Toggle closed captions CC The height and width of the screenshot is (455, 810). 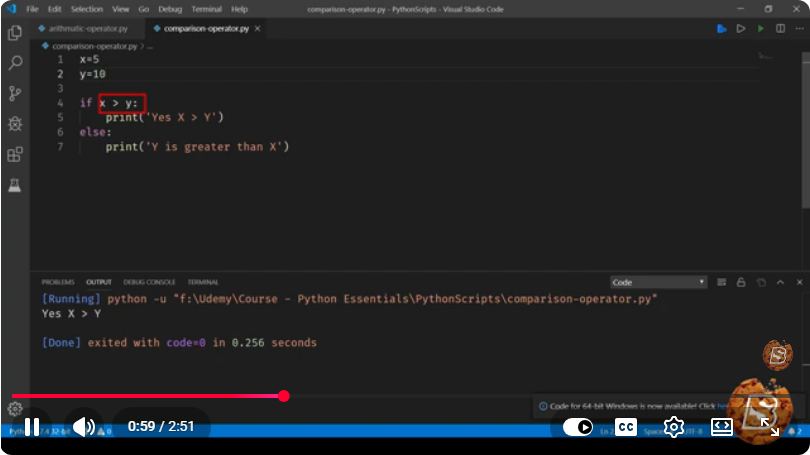point(626,427)
